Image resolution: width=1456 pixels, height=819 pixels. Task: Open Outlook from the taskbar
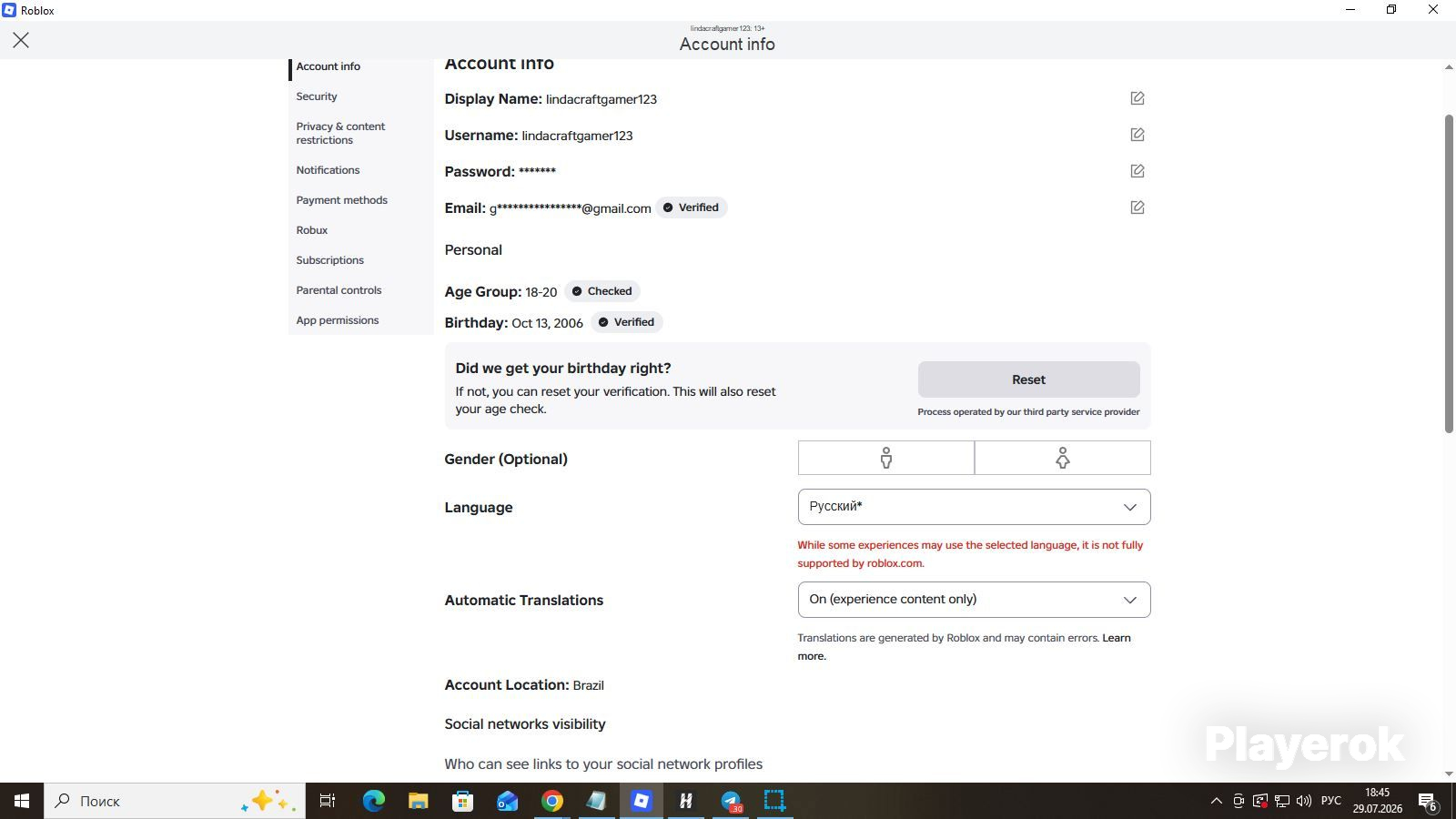[507, 801]
